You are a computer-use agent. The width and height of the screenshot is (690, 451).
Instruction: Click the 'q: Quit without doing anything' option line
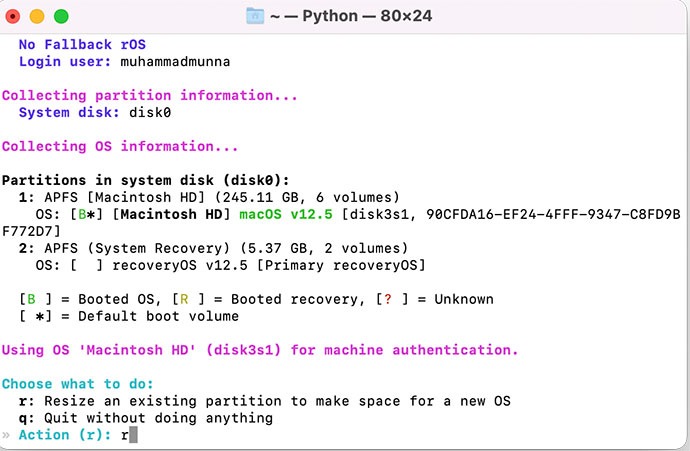tap(146, 418)
